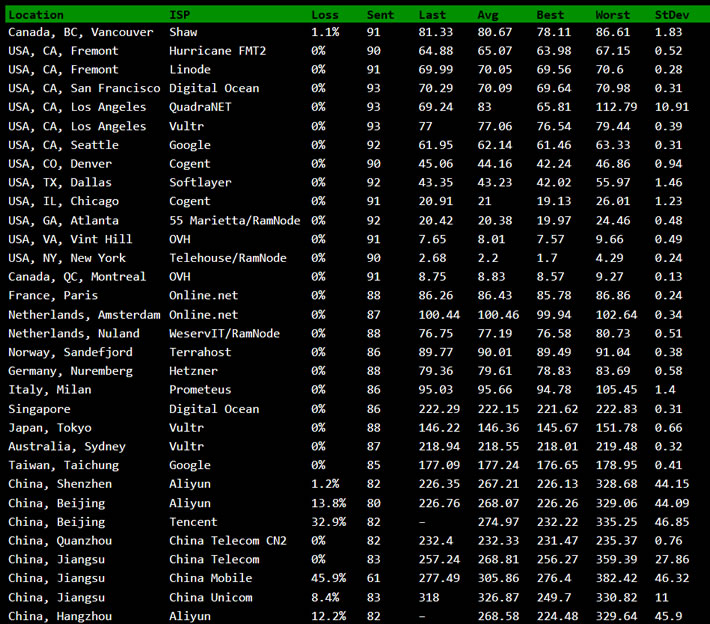
Task: Select the 'USA, CA, San Francisco' location
Action: [84, 88]
